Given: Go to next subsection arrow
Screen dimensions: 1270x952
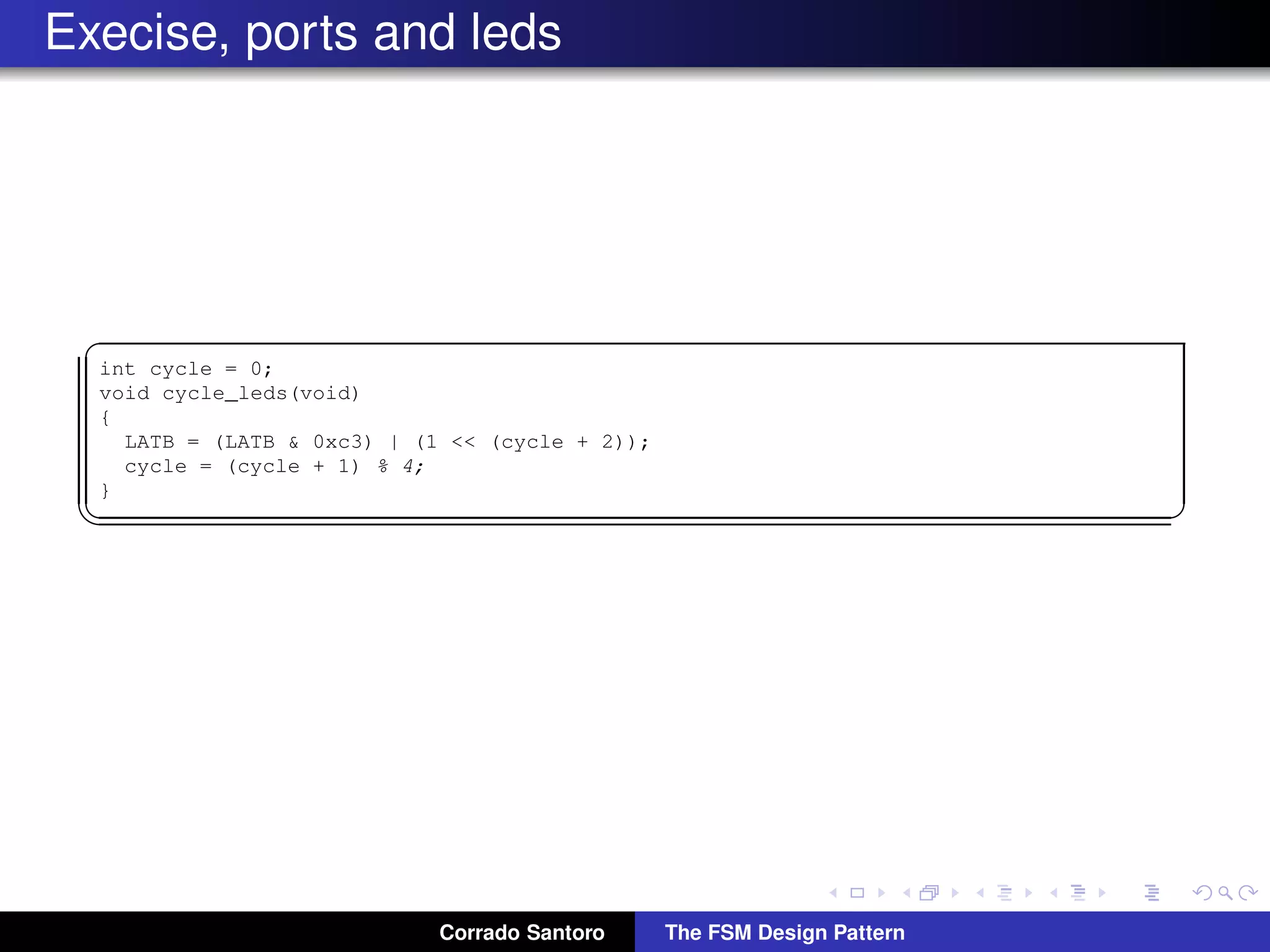Looking at the screenshot, I should click(1029, 892).
